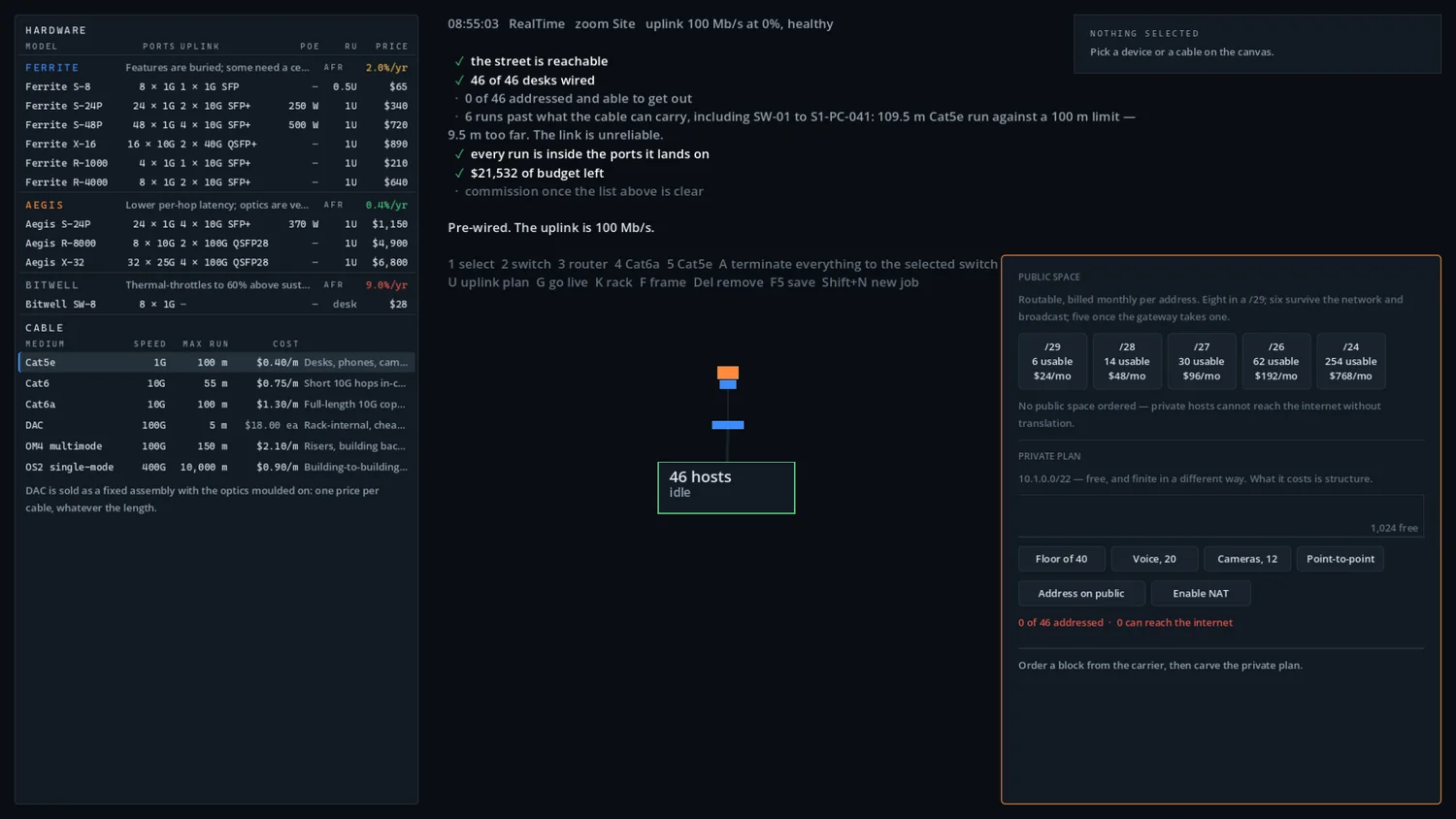
Task: Carve the Voice, 20 subnet
Action: click(1154, 559)
